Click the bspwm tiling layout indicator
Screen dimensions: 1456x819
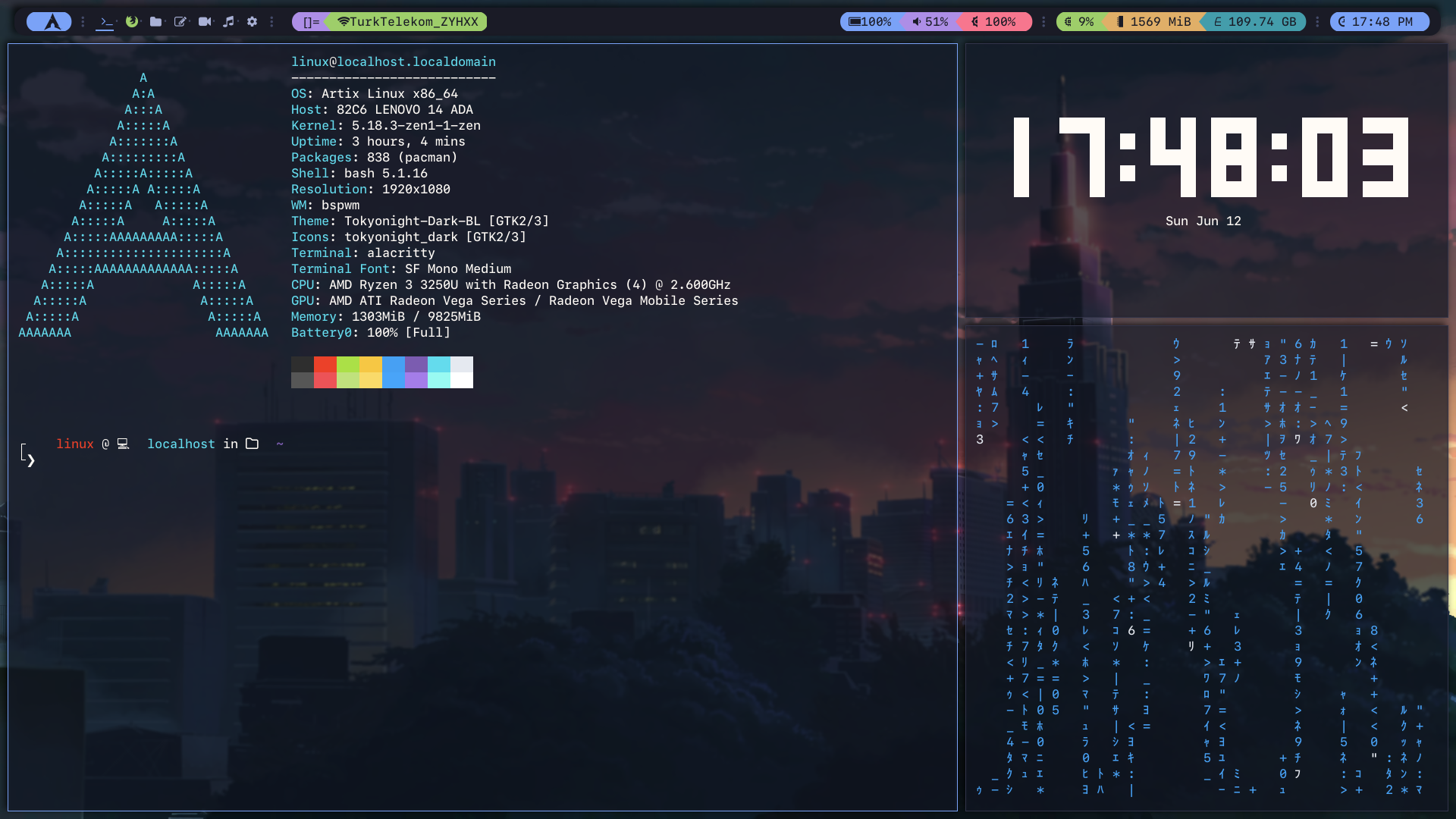pyautogui.click(x=311, y=22)
